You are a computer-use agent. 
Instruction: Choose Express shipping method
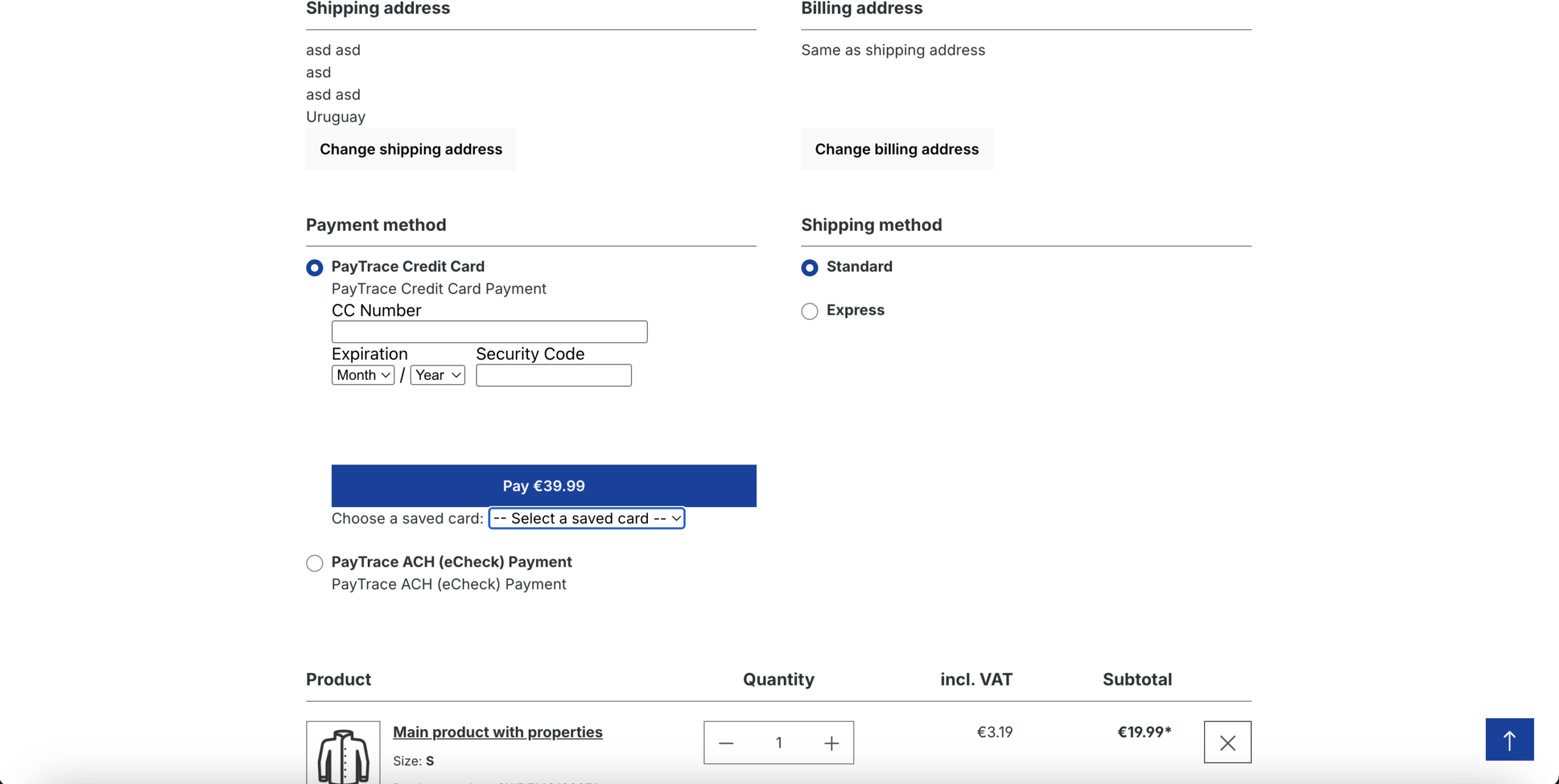click(809, 311)
